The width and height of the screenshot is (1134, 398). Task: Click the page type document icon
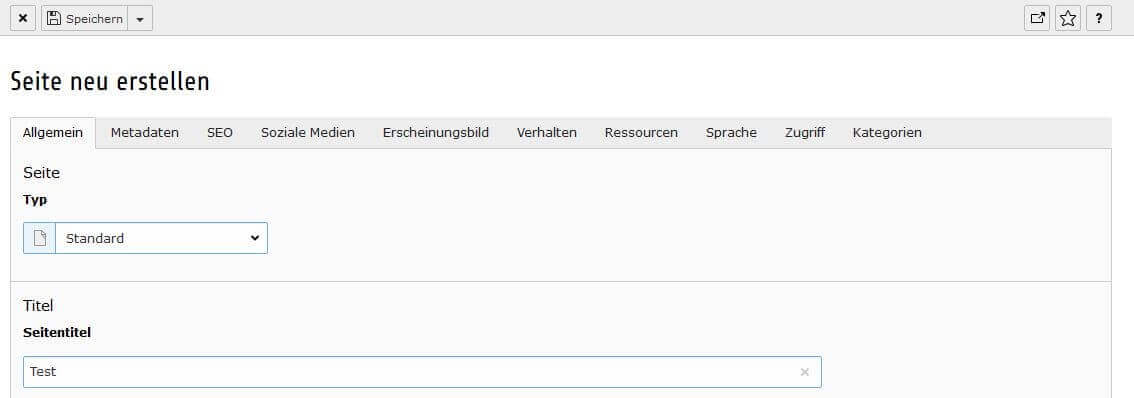coord(40,238)
